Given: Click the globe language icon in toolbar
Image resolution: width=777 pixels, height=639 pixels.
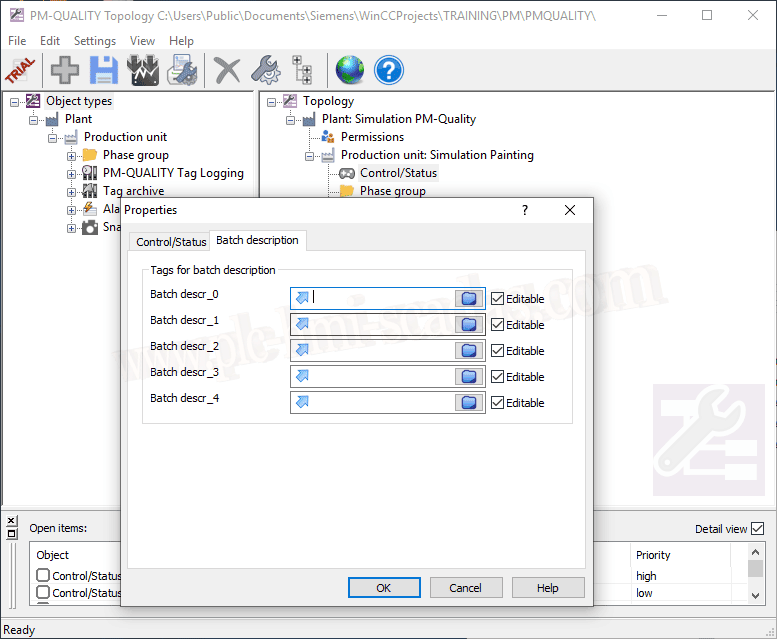Looking at the screenshot, I should (350, 70).
